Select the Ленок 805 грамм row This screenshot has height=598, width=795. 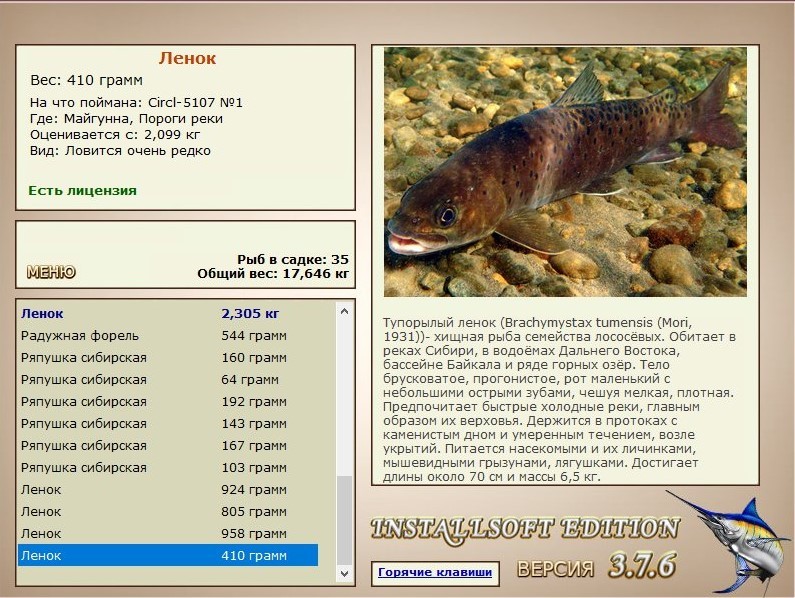pos(168,512)
